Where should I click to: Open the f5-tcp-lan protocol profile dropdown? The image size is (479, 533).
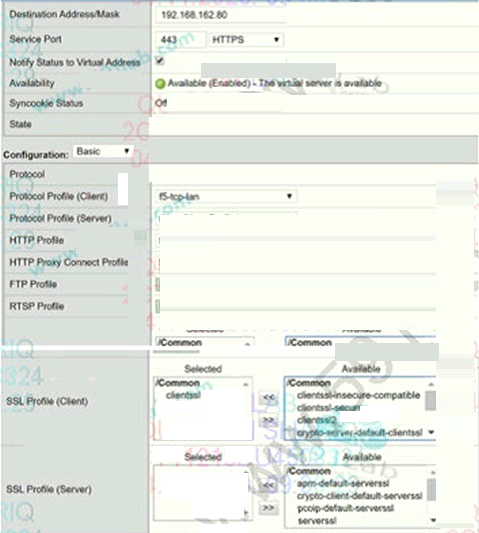coord(226,196)
